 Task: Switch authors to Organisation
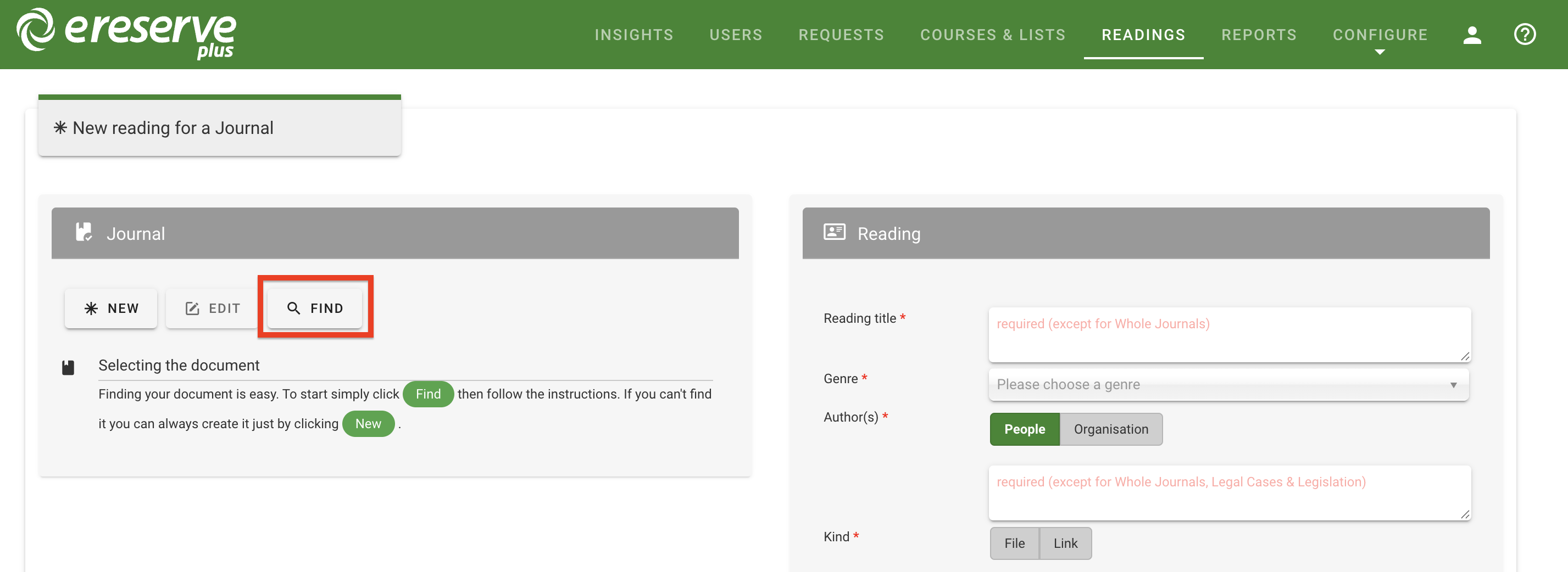1111,429
